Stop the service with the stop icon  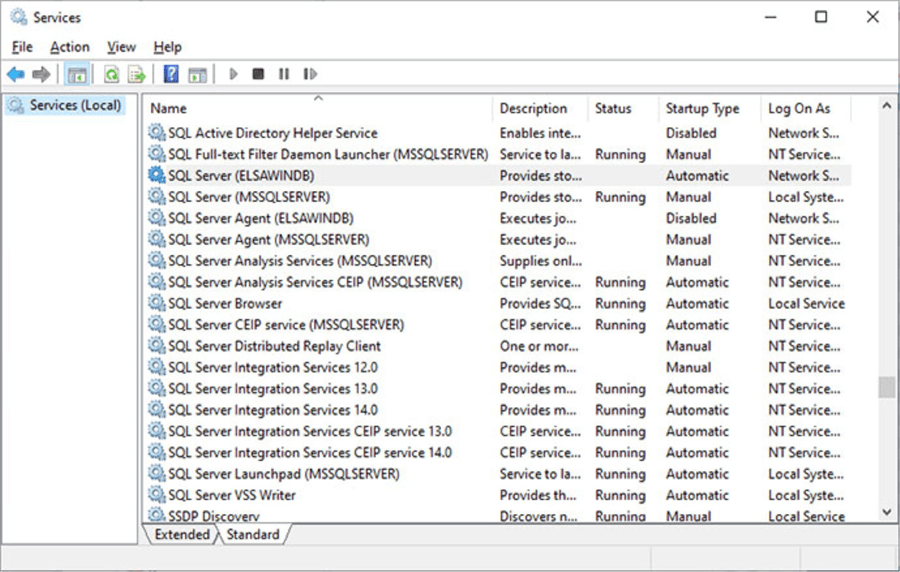(x=258, y=74)
